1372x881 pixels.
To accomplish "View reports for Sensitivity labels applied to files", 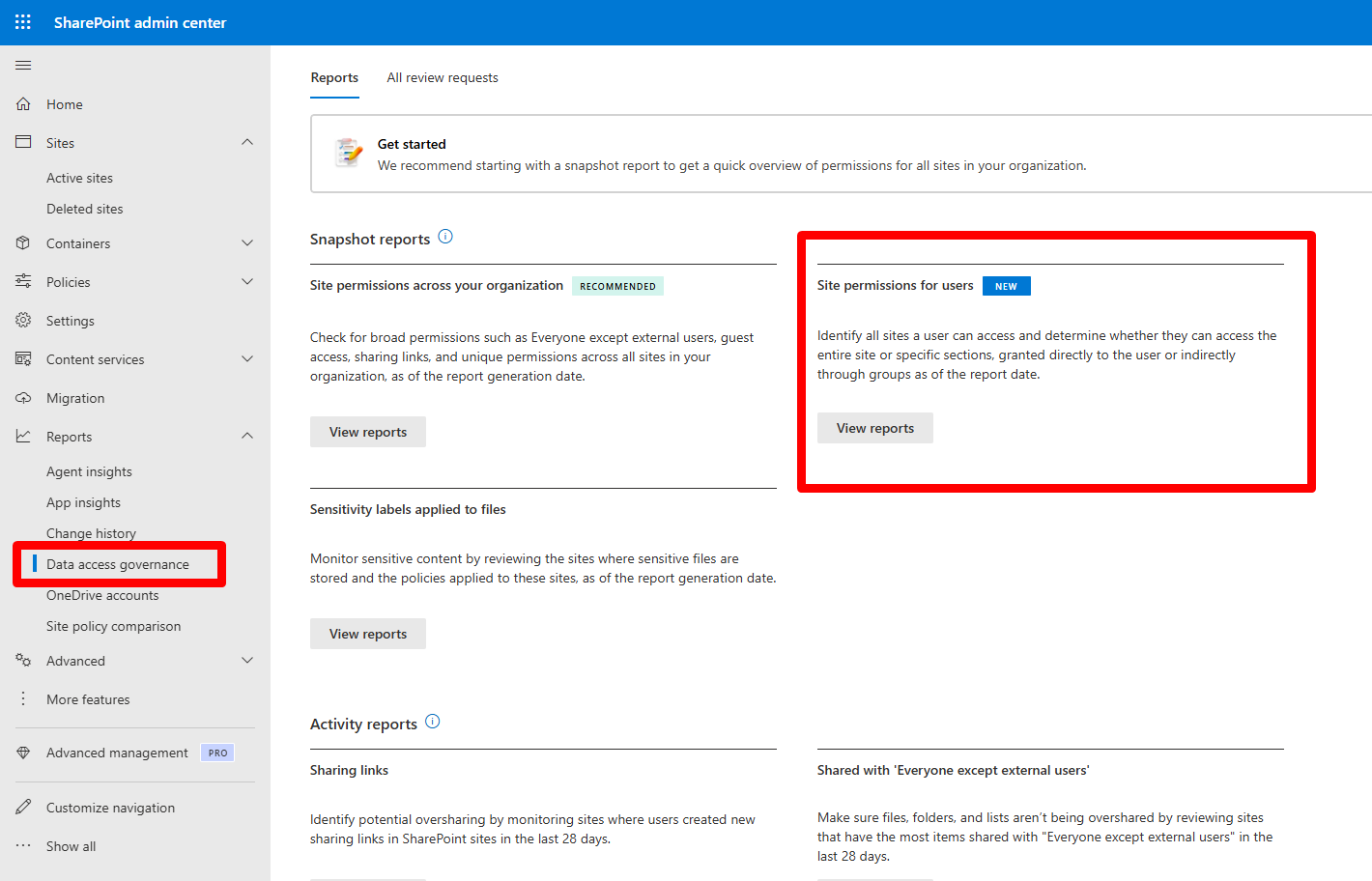I will click(x=367, y=633).
